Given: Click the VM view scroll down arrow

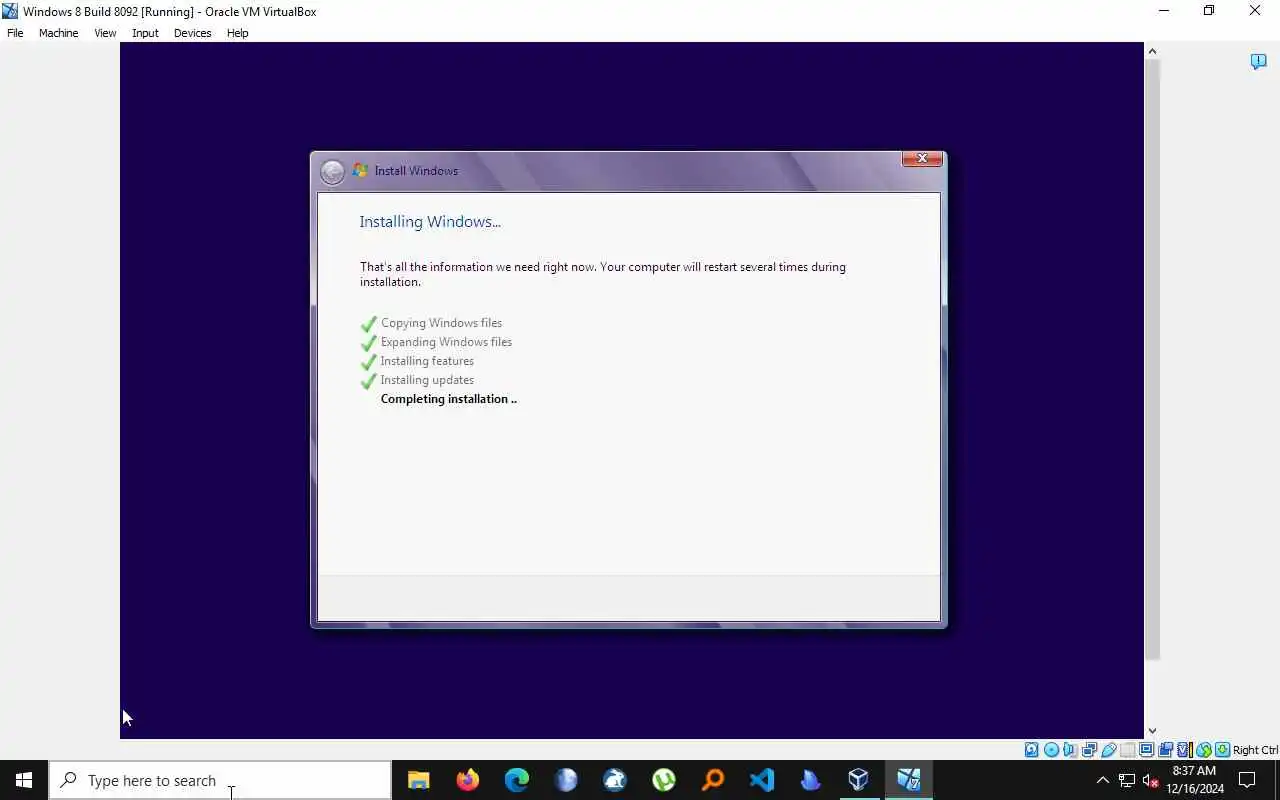Looking at the screenshot, I should click(1152, 731).
